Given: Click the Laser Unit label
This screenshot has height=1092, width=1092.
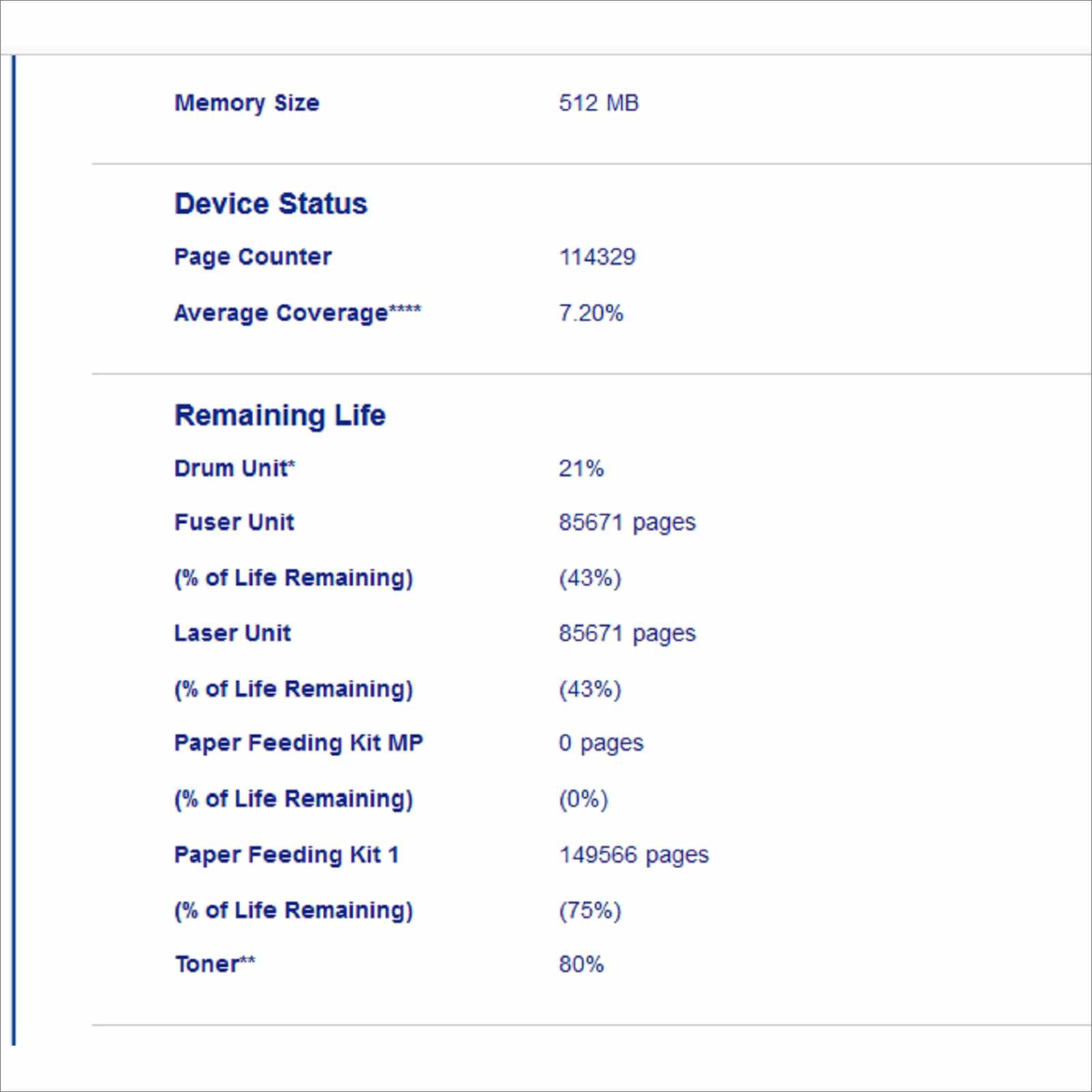Looking at the screenshot, I should (x=233, y=633).
